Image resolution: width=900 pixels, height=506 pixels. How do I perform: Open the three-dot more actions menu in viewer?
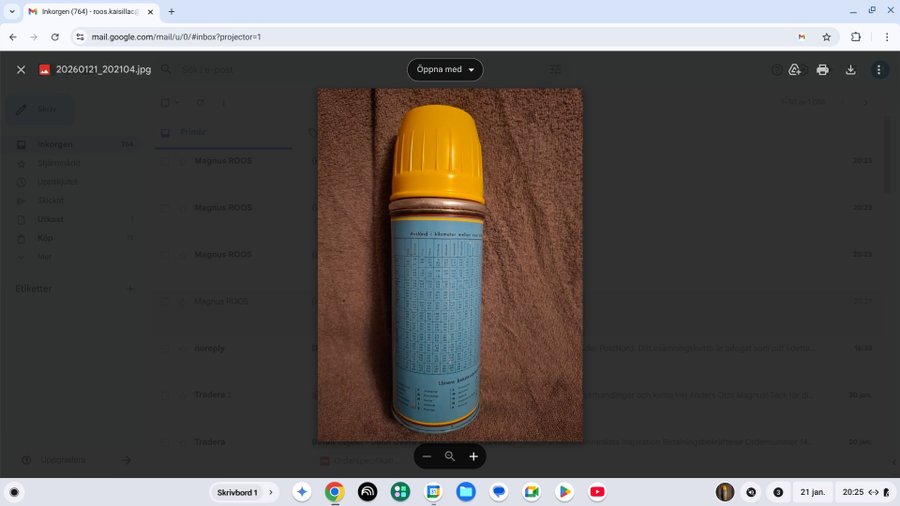[x=879, y=70]
